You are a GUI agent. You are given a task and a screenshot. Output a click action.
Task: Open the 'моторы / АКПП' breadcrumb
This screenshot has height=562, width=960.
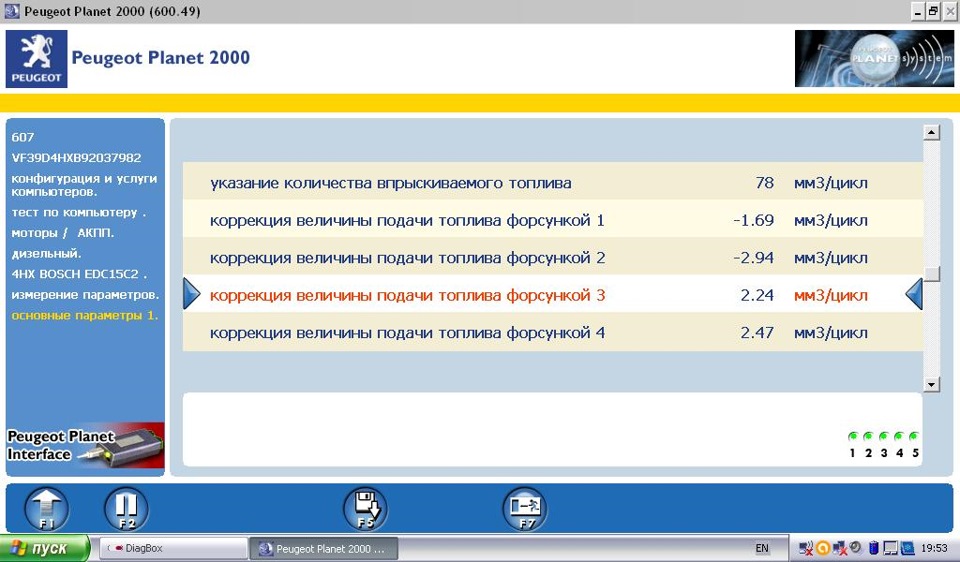click(62, 233)
